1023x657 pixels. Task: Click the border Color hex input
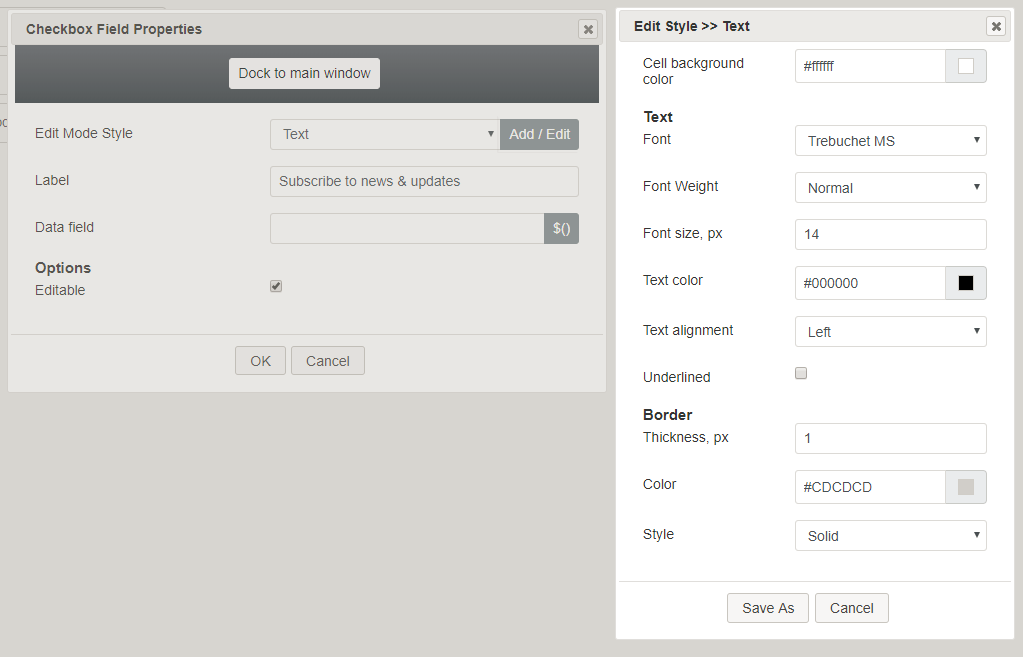pos(870,487)
